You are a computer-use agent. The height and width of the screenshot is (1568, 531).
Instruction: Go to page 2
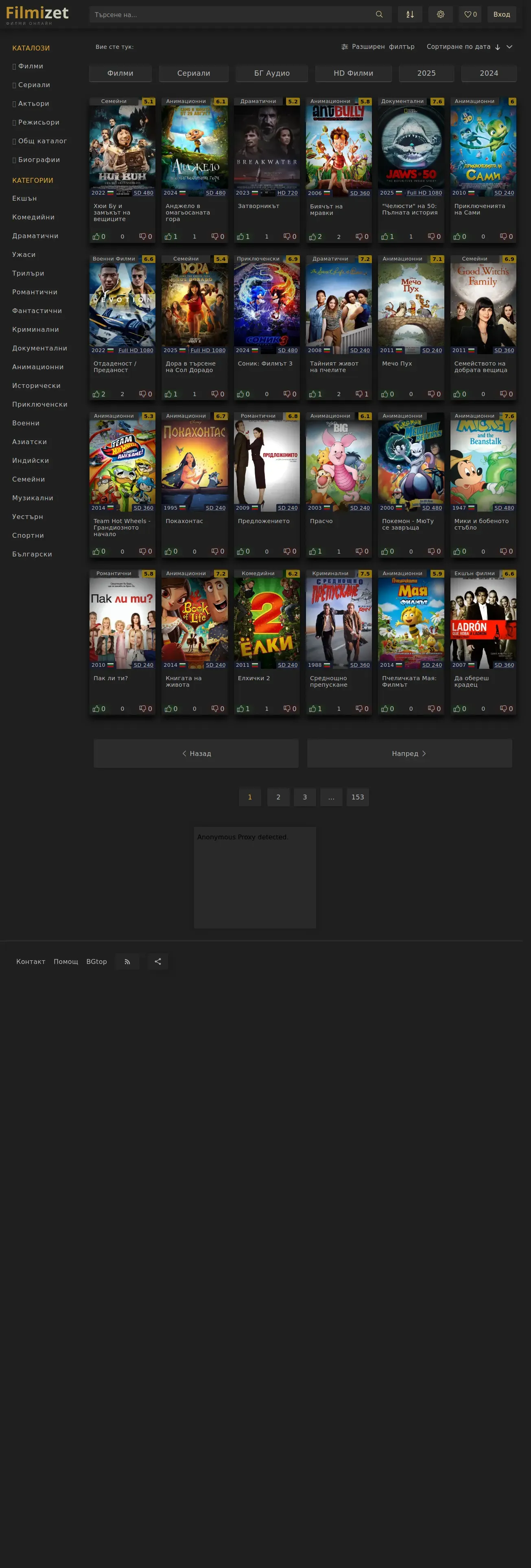click(x=279, y=797)
